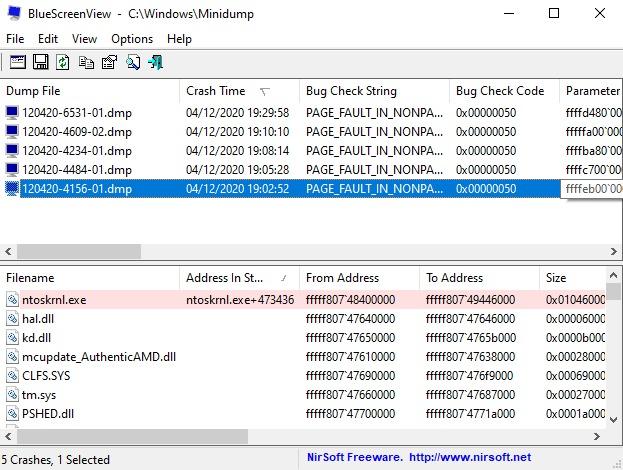Viewport: 623px width, 470px height.
Task: Sort by the From Address column header
Action: (x=359, y=278)
